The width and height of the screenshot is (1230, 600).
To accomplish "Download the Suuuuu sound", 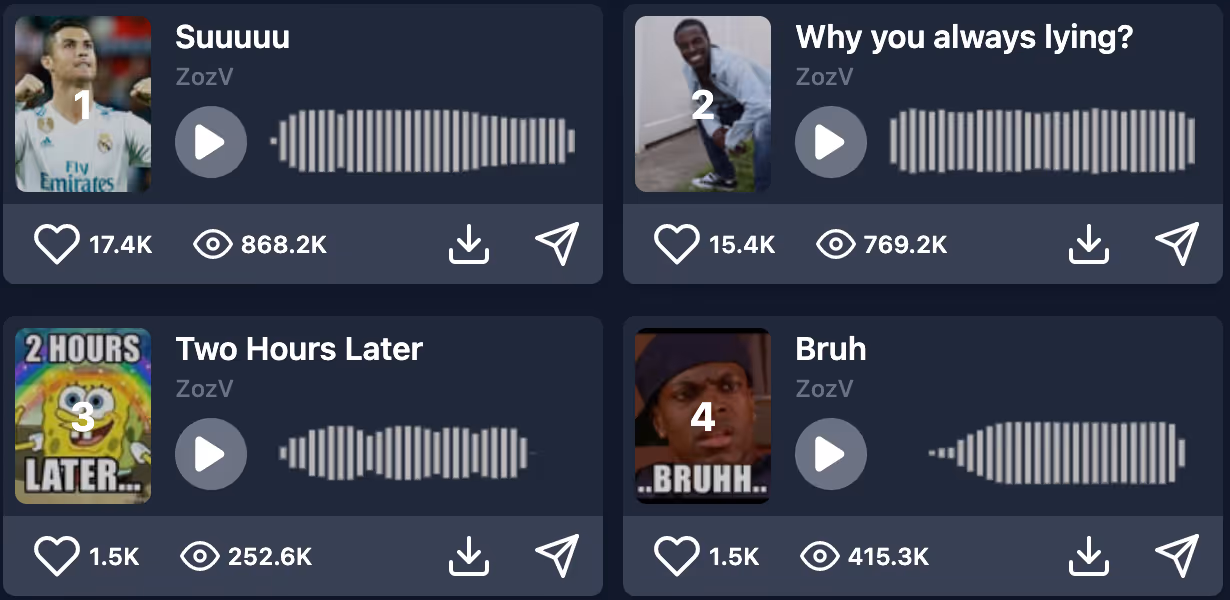I will (x=469, y=244).
